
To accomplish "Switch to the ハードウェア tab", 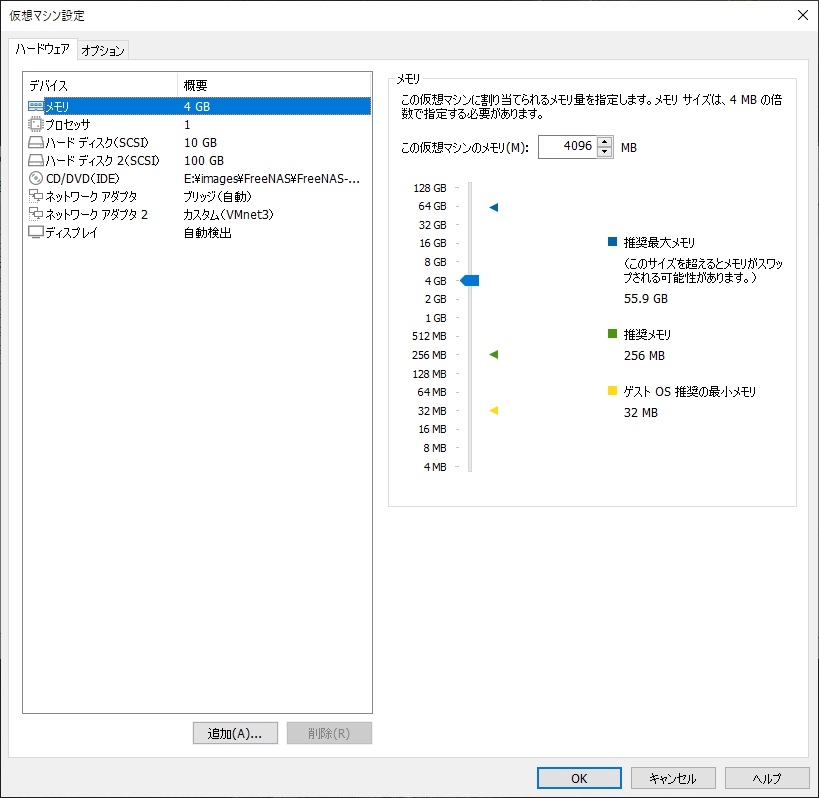I will click(x=42, y=49).
